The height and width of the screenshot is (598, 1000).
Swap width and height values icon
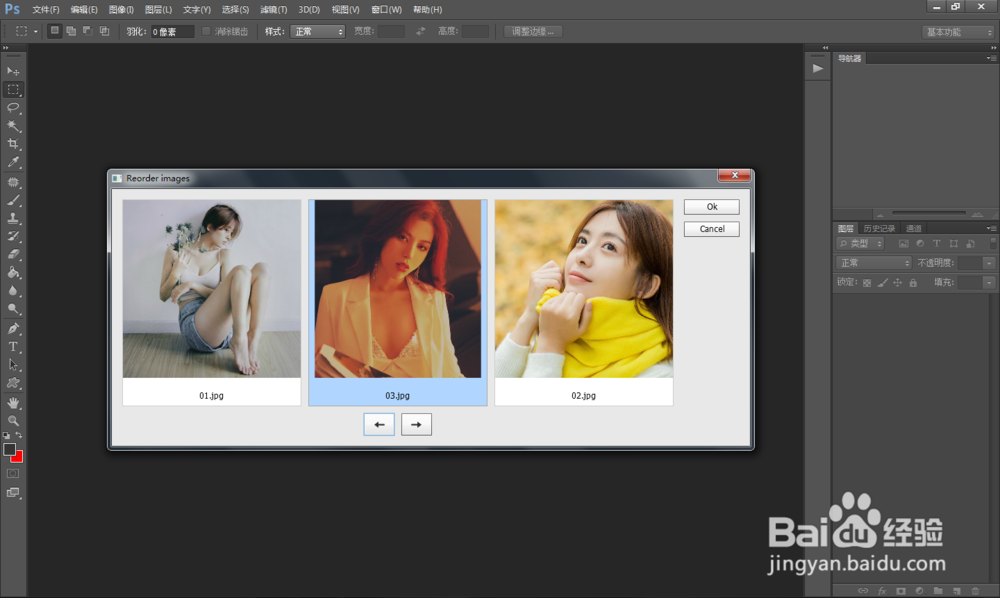(x=420, y=31)
